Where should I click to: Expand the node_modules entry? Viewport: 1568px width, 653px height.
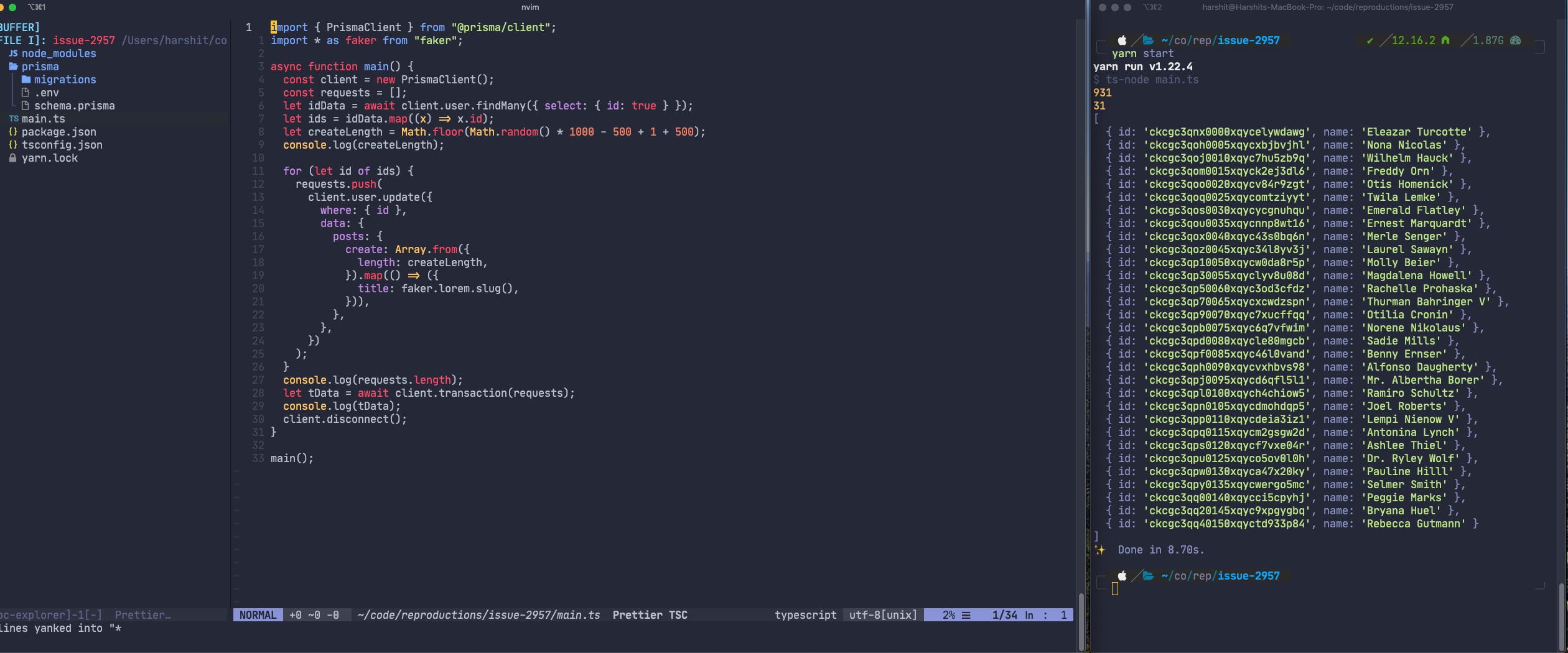59,53
